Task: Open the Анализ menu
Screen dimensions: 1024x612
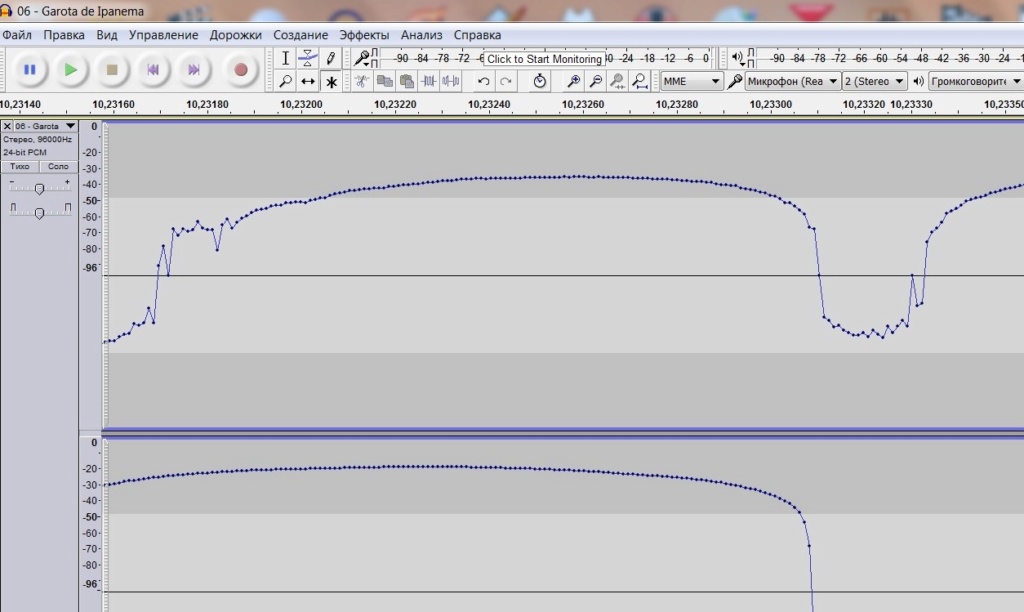Action: click(421, 35)
